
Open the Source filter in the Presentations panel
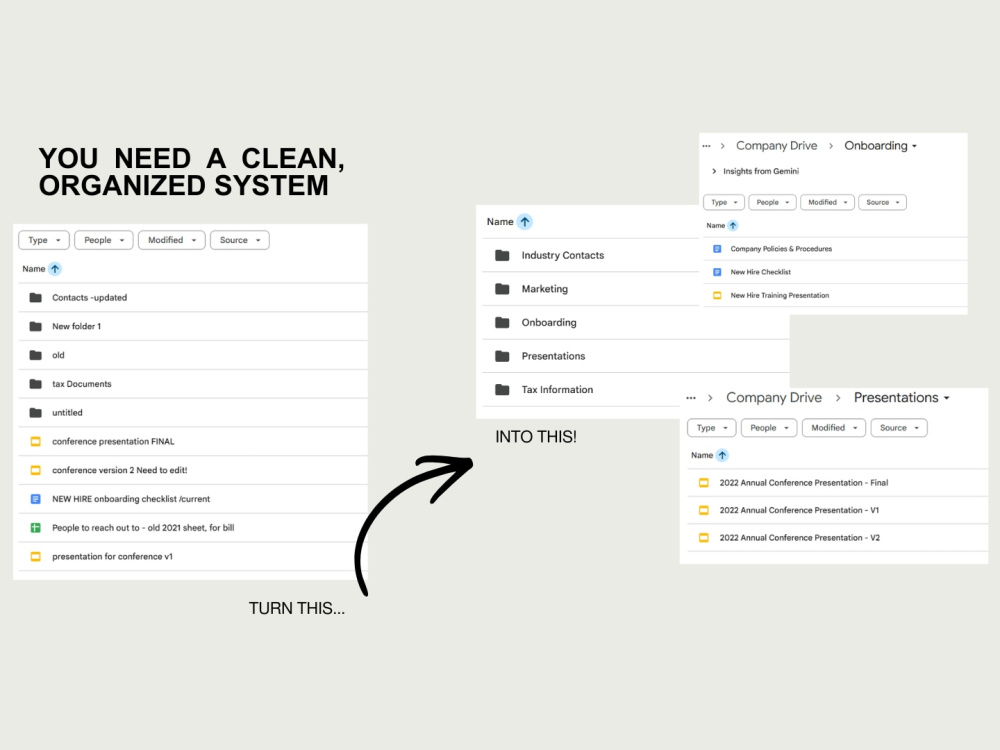[899, 428]
